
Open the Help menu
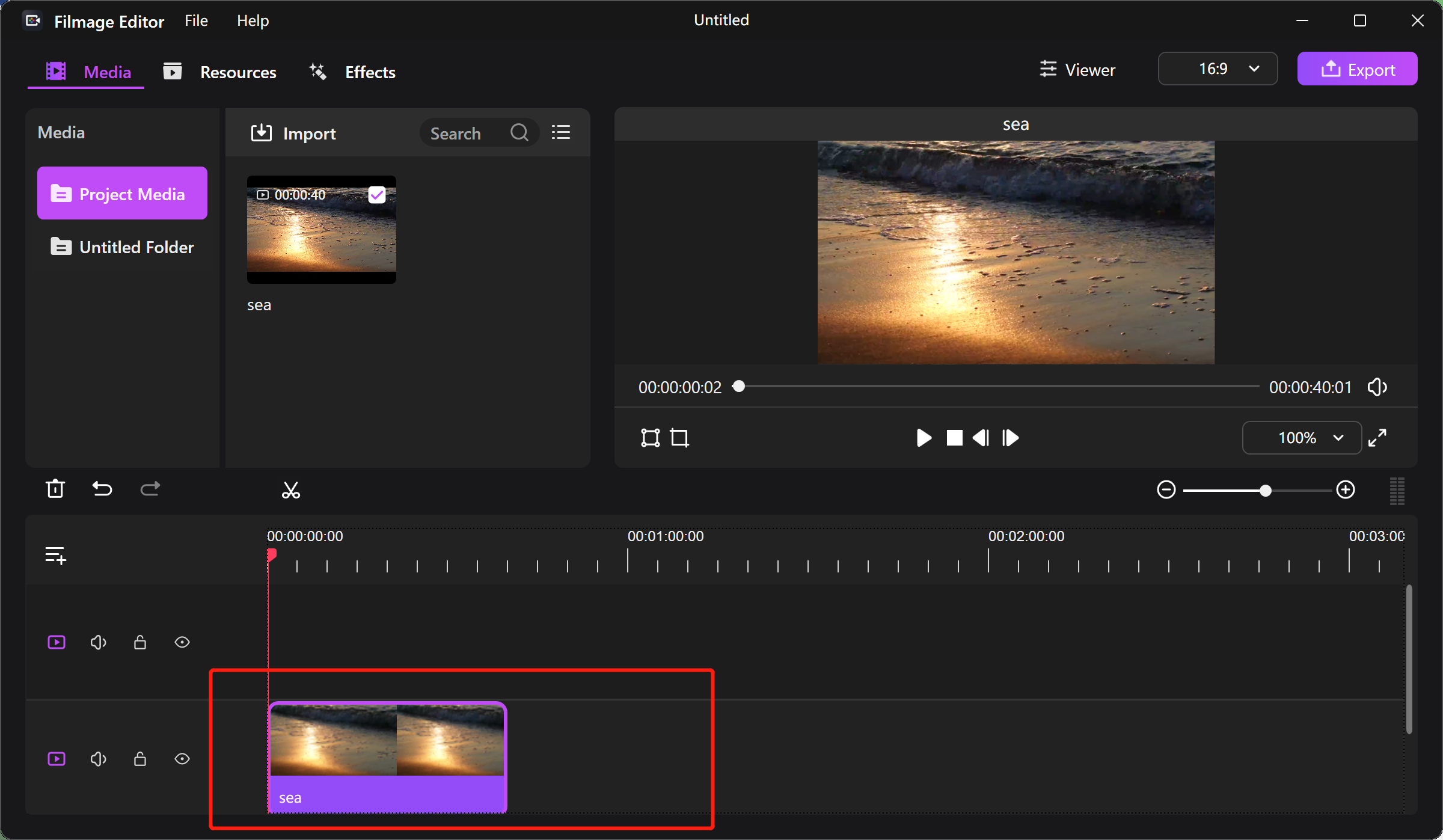[x=253, y=21]
